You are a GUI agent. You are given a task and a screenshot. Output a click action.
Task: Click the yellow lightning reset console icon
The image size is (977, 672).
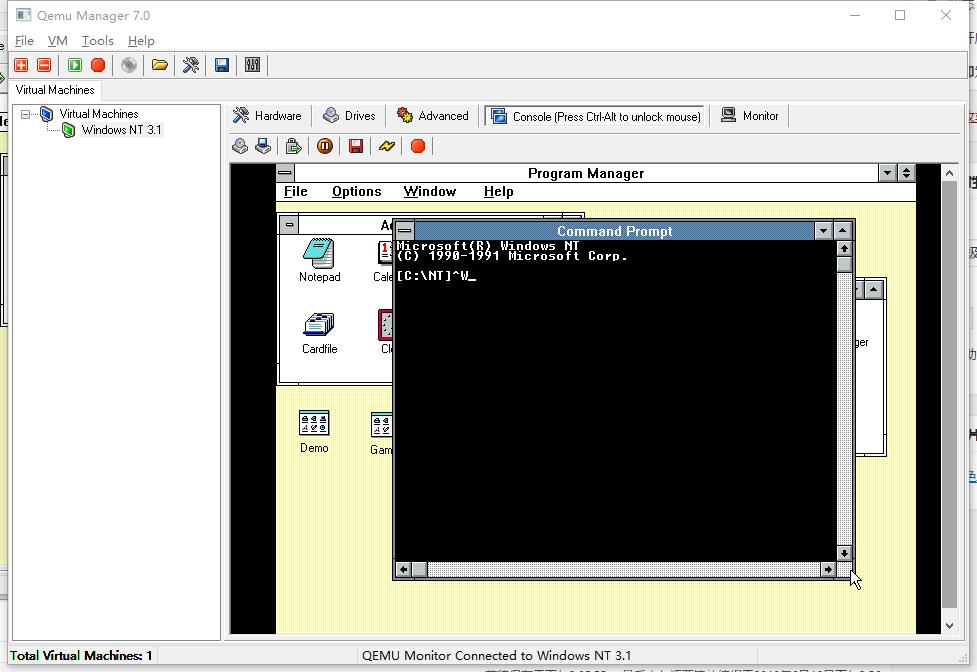[387, 146]
